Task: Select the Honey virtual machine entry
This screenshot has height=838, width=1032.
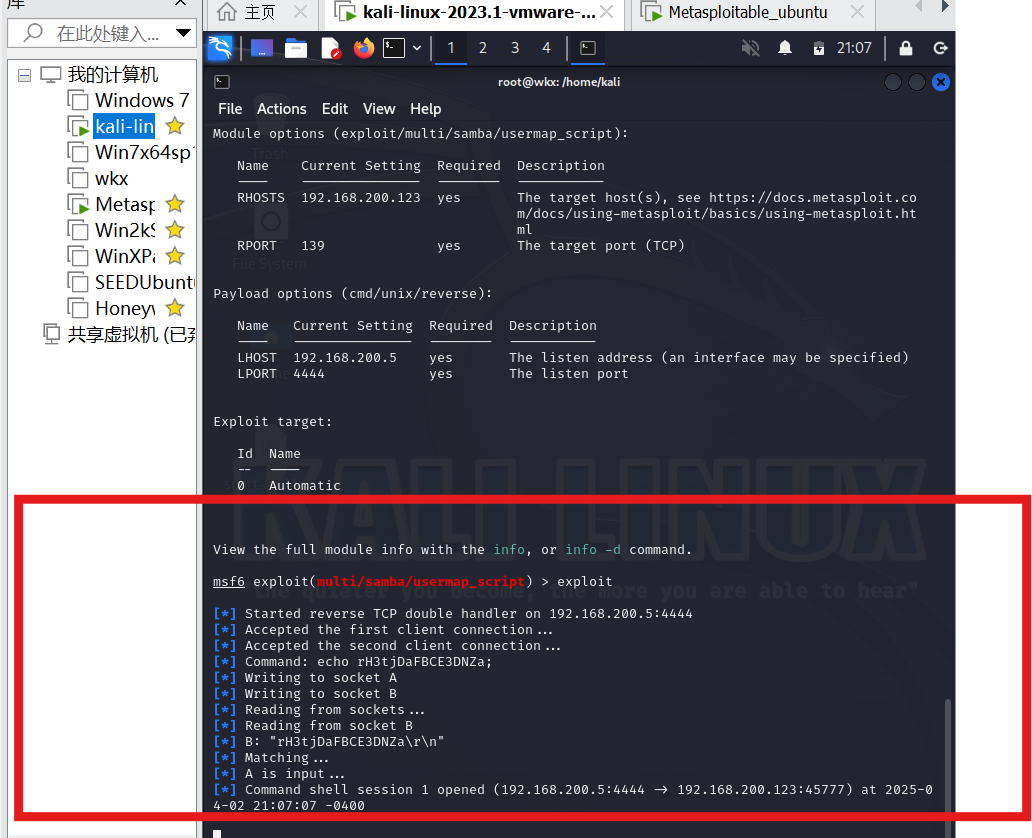Action: coord(125,308)
